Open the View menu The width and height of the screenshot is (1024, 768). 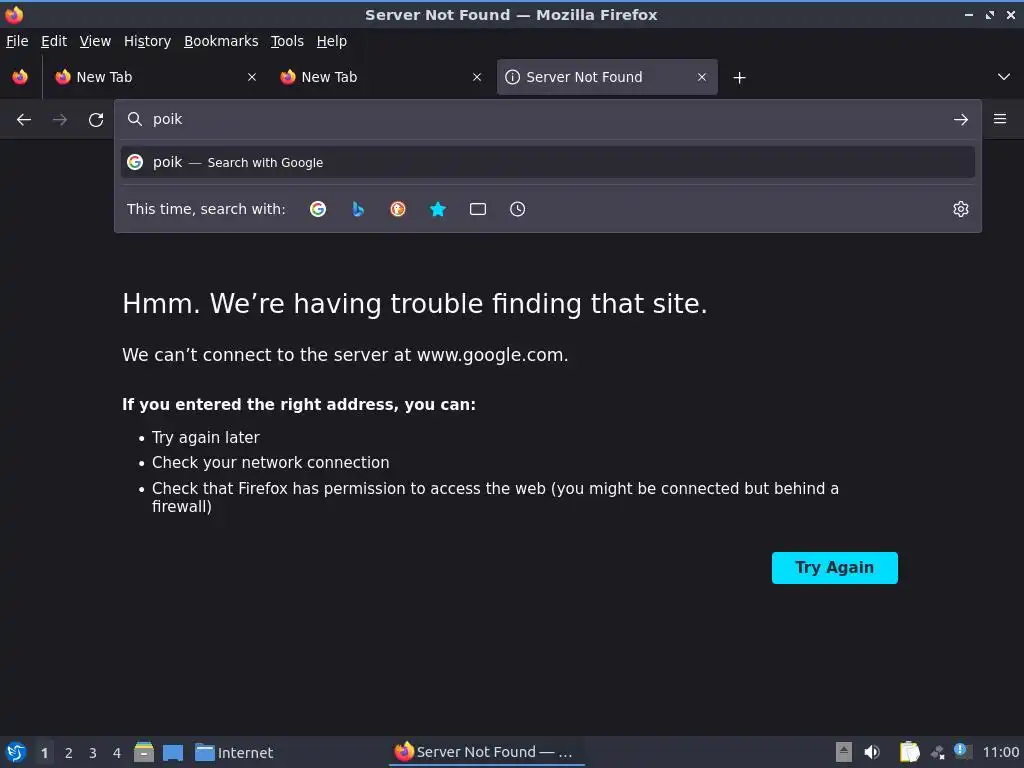point(95,41)
